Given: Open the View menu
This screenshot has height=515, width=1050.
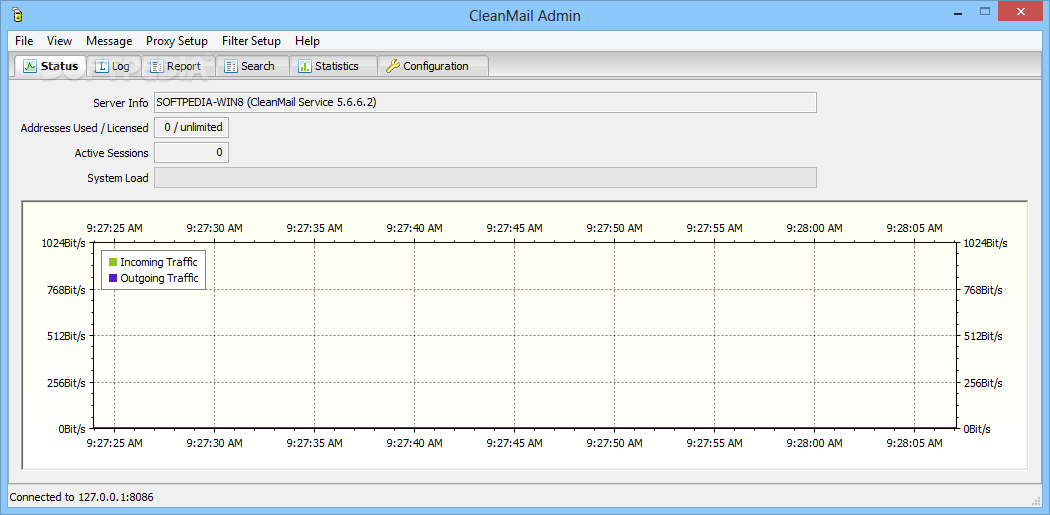Looking at the screenshot, I should [60, 41].
